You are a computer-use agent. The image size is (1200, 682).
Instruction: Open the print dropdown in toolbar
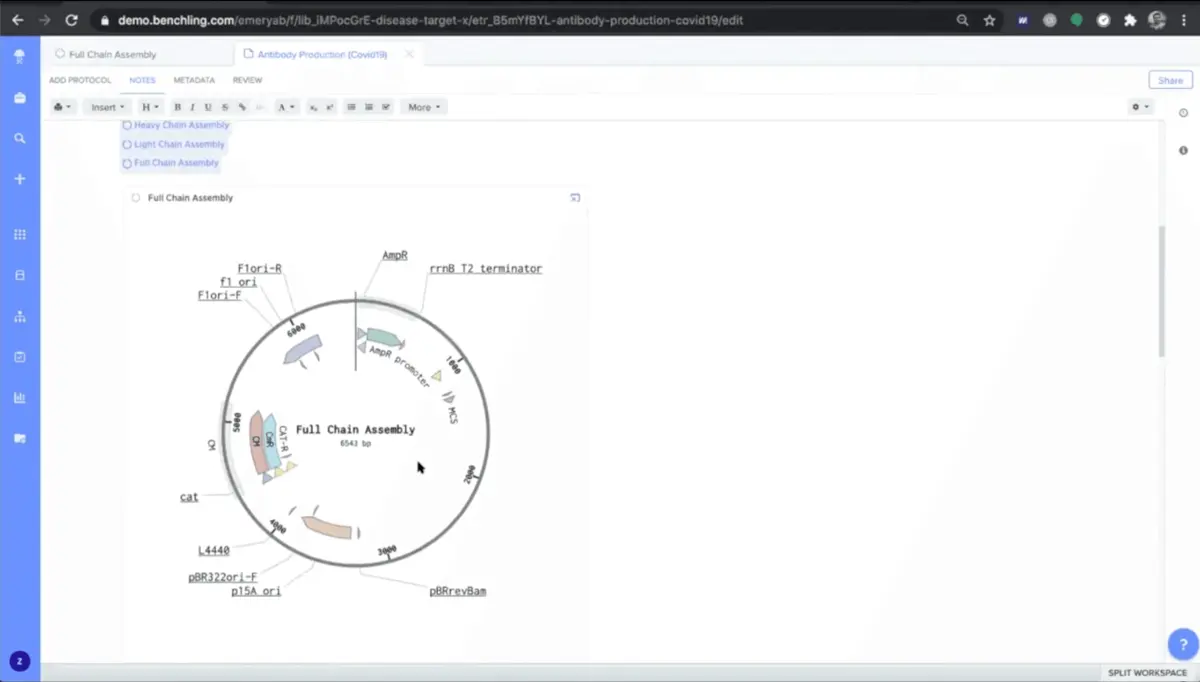point(62,107)
